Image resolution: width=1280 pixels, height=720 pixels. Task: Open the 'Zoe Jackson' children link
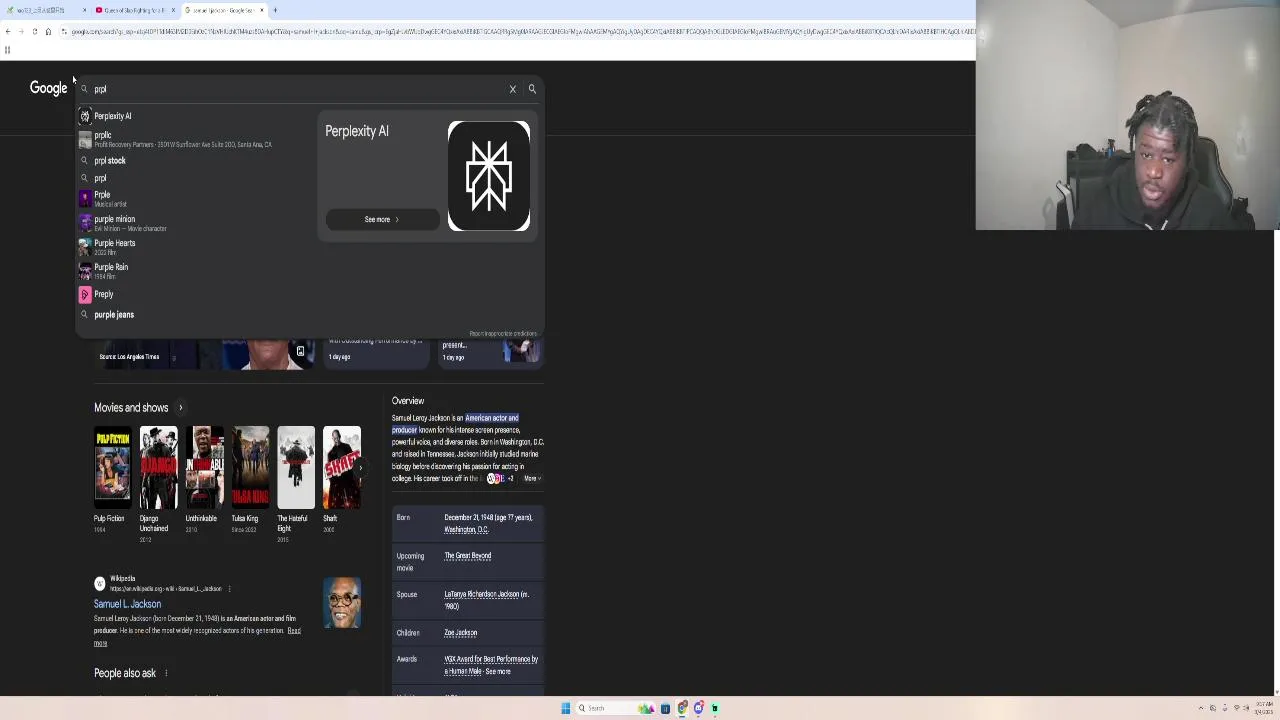(x=461, y=633)
